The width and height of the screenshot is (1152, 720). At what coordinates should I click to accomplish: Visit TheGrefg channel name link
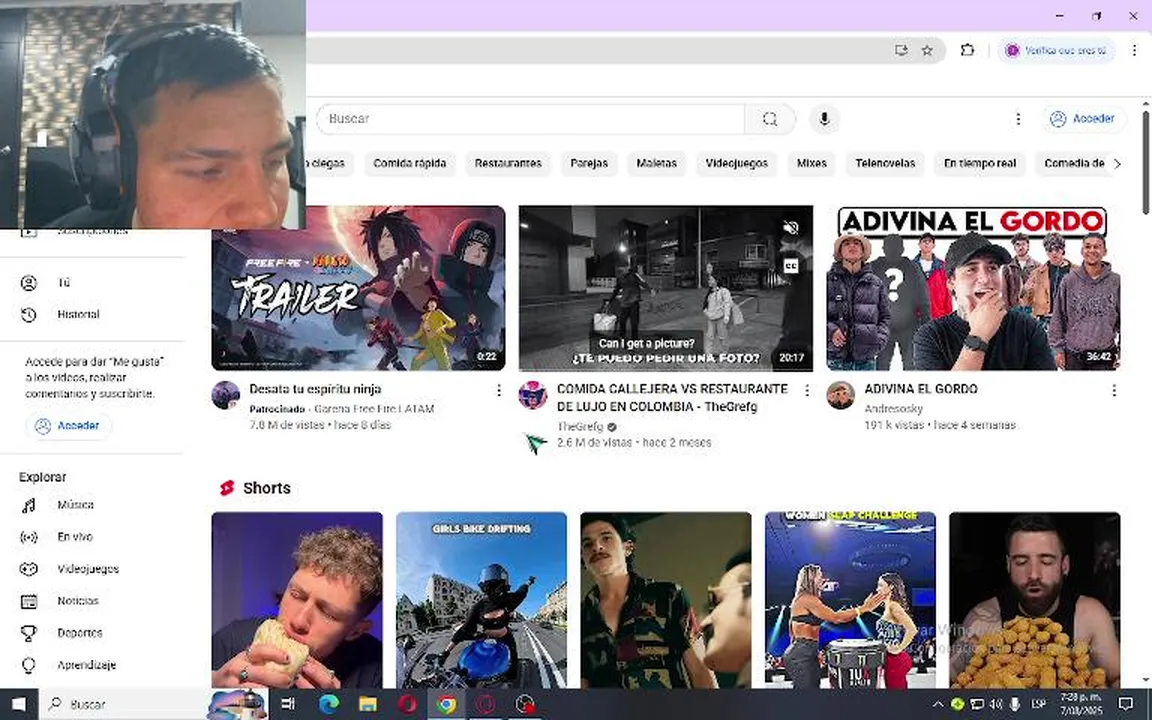(x=580, y=426)
